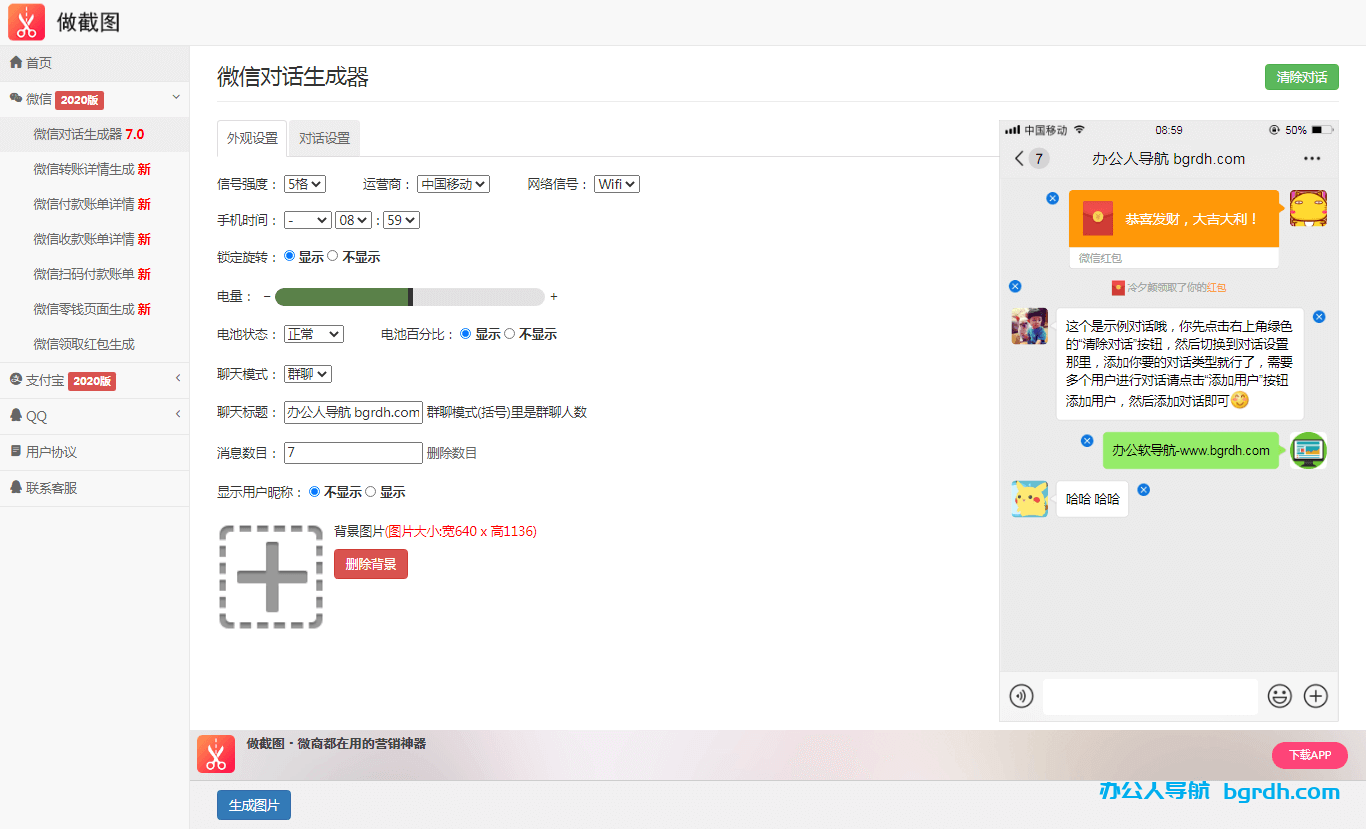Click the plus circle in the chat input bar
This screenshot has height=829, width=1366.
click(x=1316, y=696)
